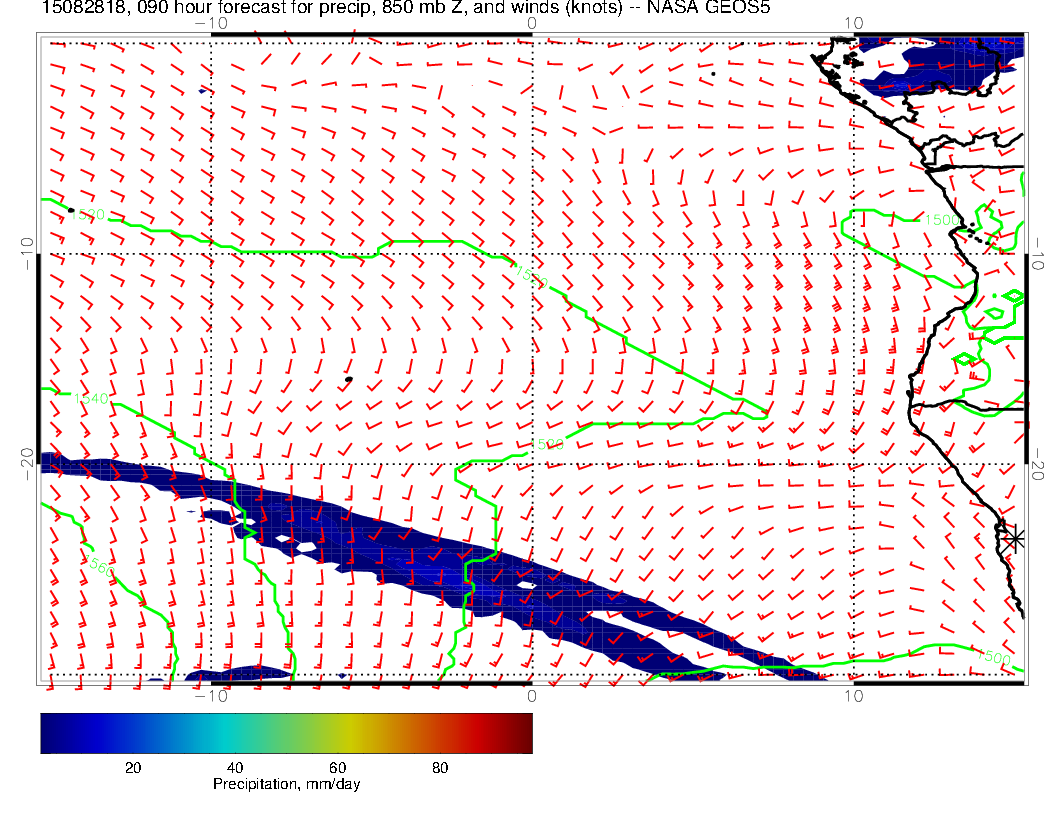This screenshot has height=816, width=1056.
Task: Click the 10 longitude label below the map
Action: 852,696
